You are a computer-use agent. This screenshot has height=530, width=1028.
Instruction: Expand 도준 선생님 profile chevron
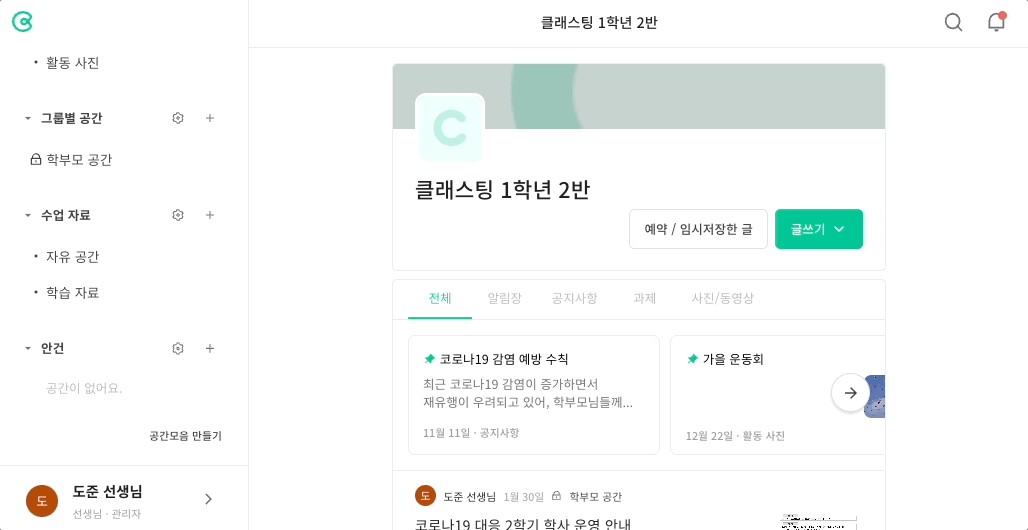tap(208, 499)
